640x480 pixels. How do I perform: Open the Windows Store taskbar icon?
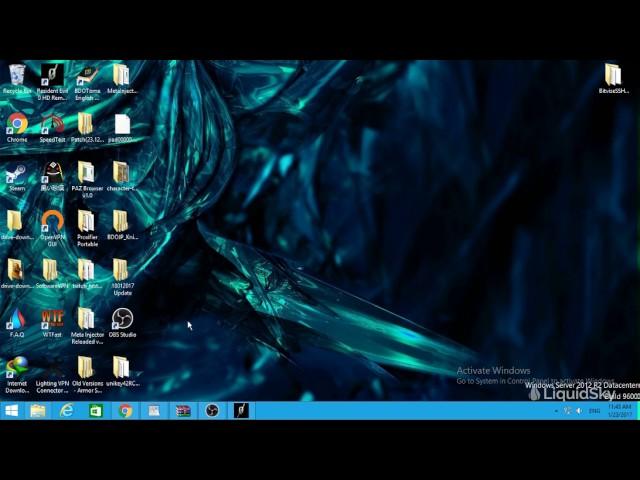coord(96,411)
